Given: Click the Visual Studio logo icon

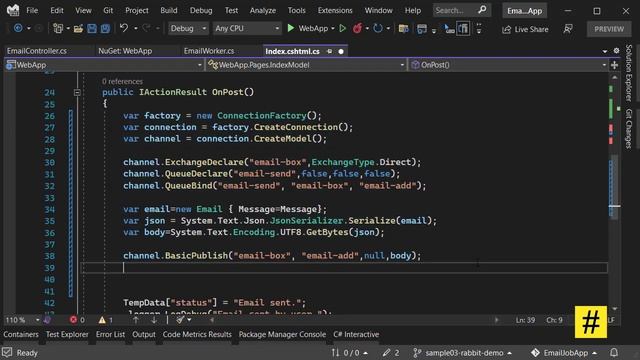Looking at the screenshot, I should point(13,10).
